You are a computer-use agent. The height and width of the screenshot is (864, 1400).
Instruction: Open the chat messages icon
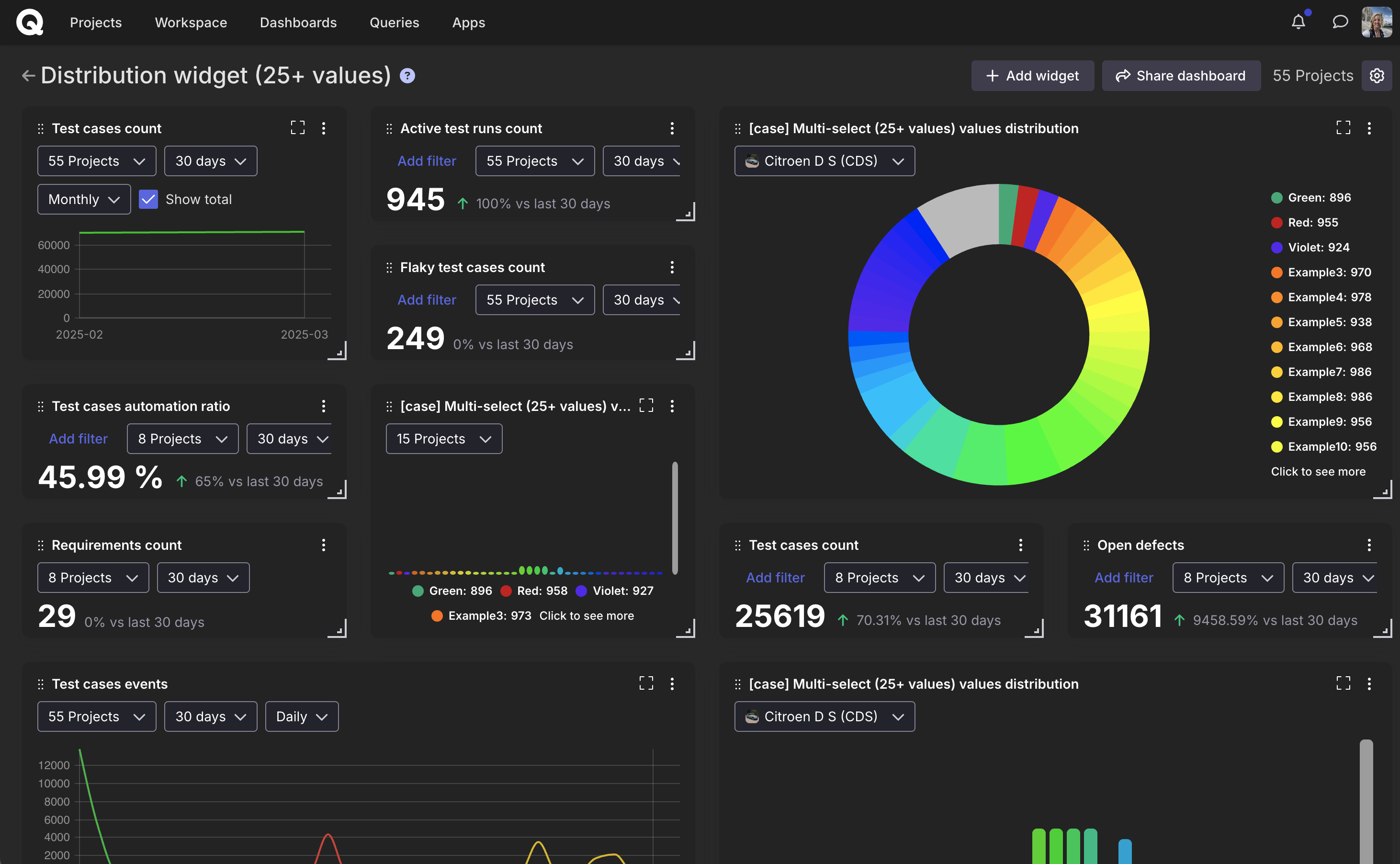pos(1341,21)
